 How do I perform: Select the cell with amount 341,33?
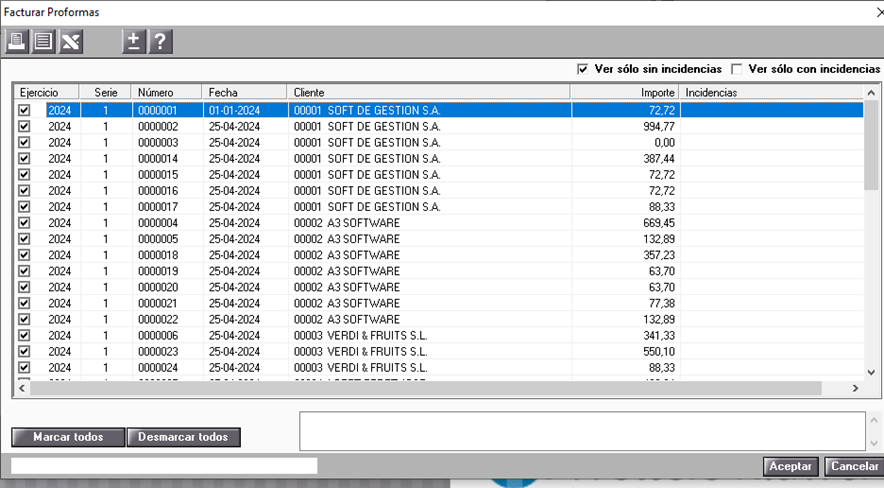(625, 335)
